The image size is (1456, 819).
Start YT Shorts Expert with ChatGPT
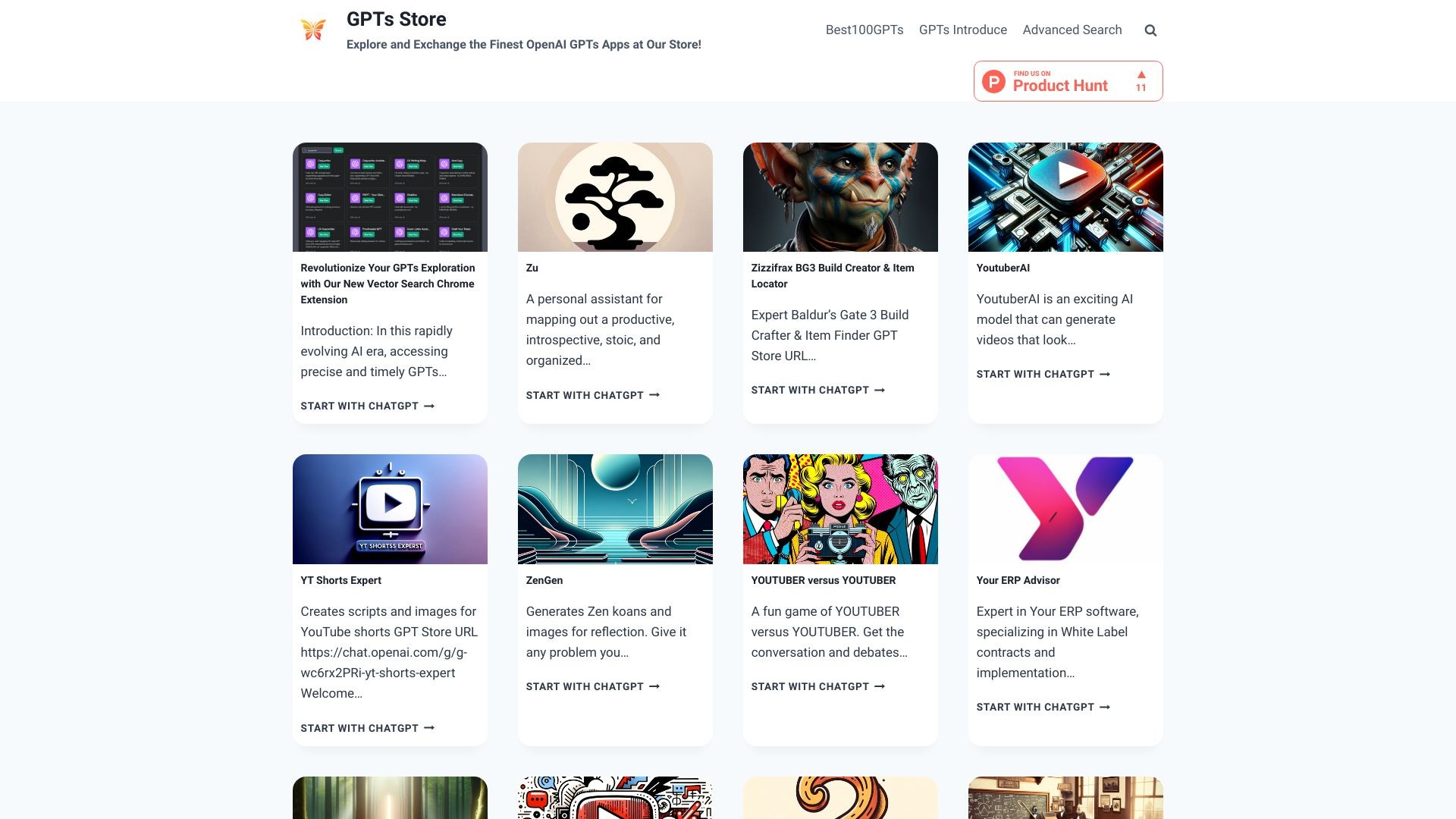[360, 728]
